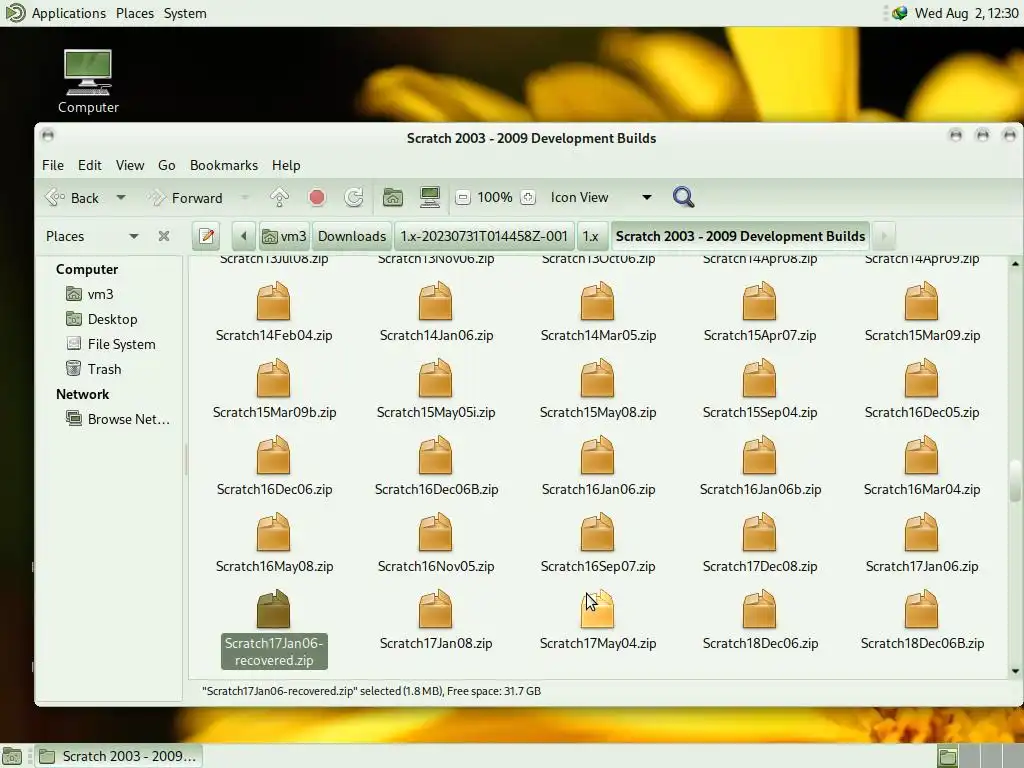Open the Edit menu

click(x=89, y=165)
